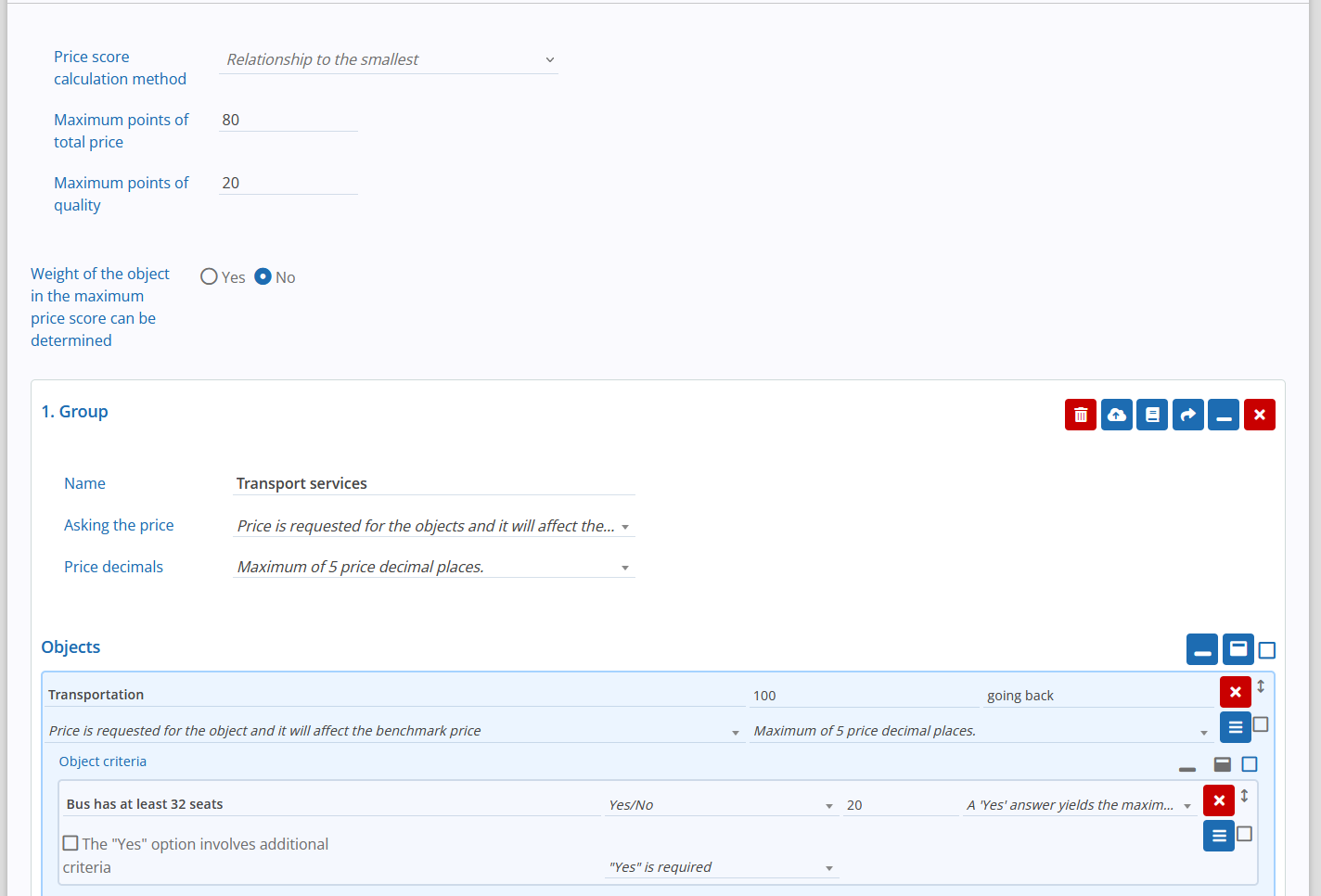The image size is (1321, 896).
Task: Open the group's Asking the price dropdown
Action: (x=434, y=526)
